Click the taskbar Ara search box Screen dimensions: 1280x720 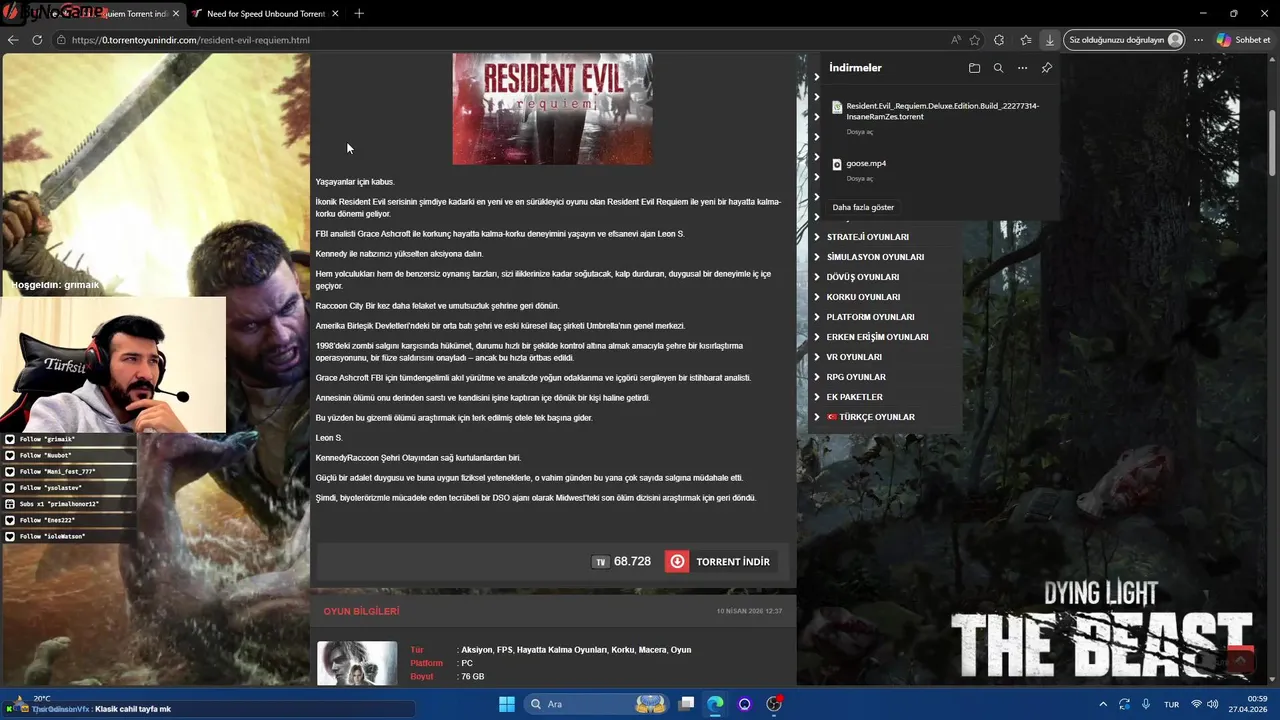point(597,704)
